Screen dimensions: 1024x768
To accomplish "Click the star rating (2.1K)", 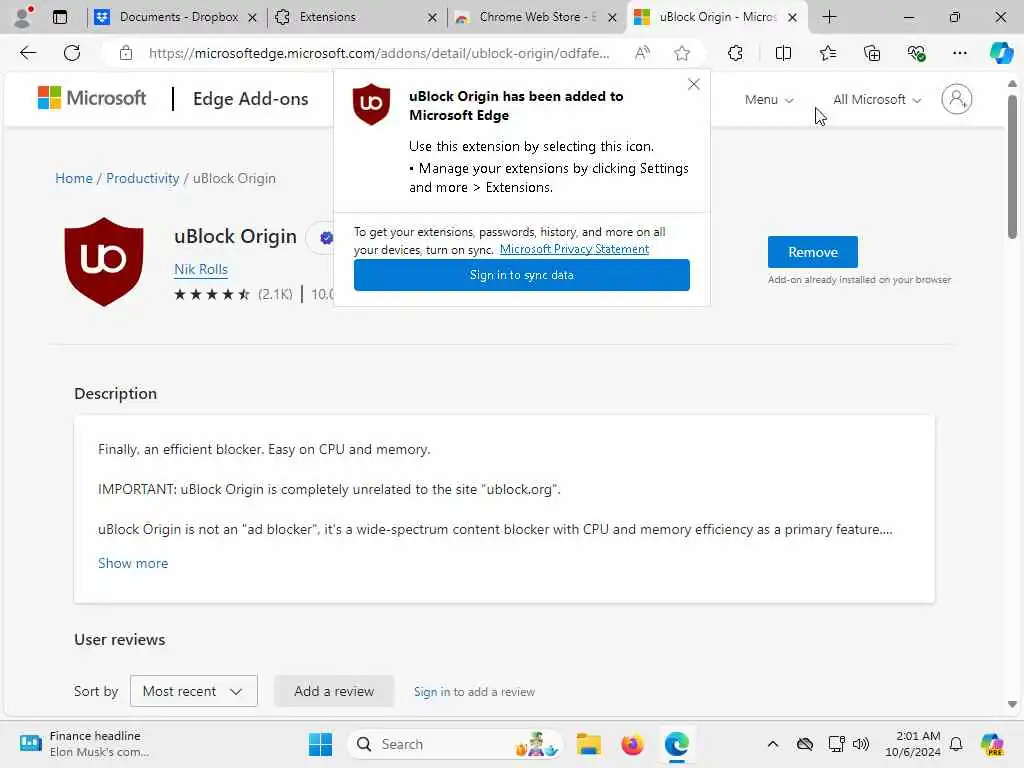I will (233, 294).
